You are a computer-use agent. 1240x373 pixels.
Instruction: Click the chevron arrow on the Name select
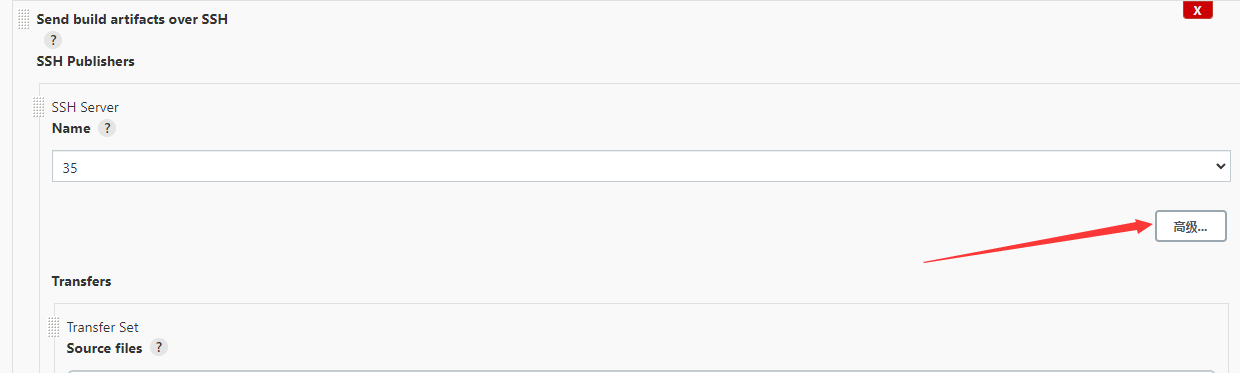pyautogui.click(x=1219, y=166)
